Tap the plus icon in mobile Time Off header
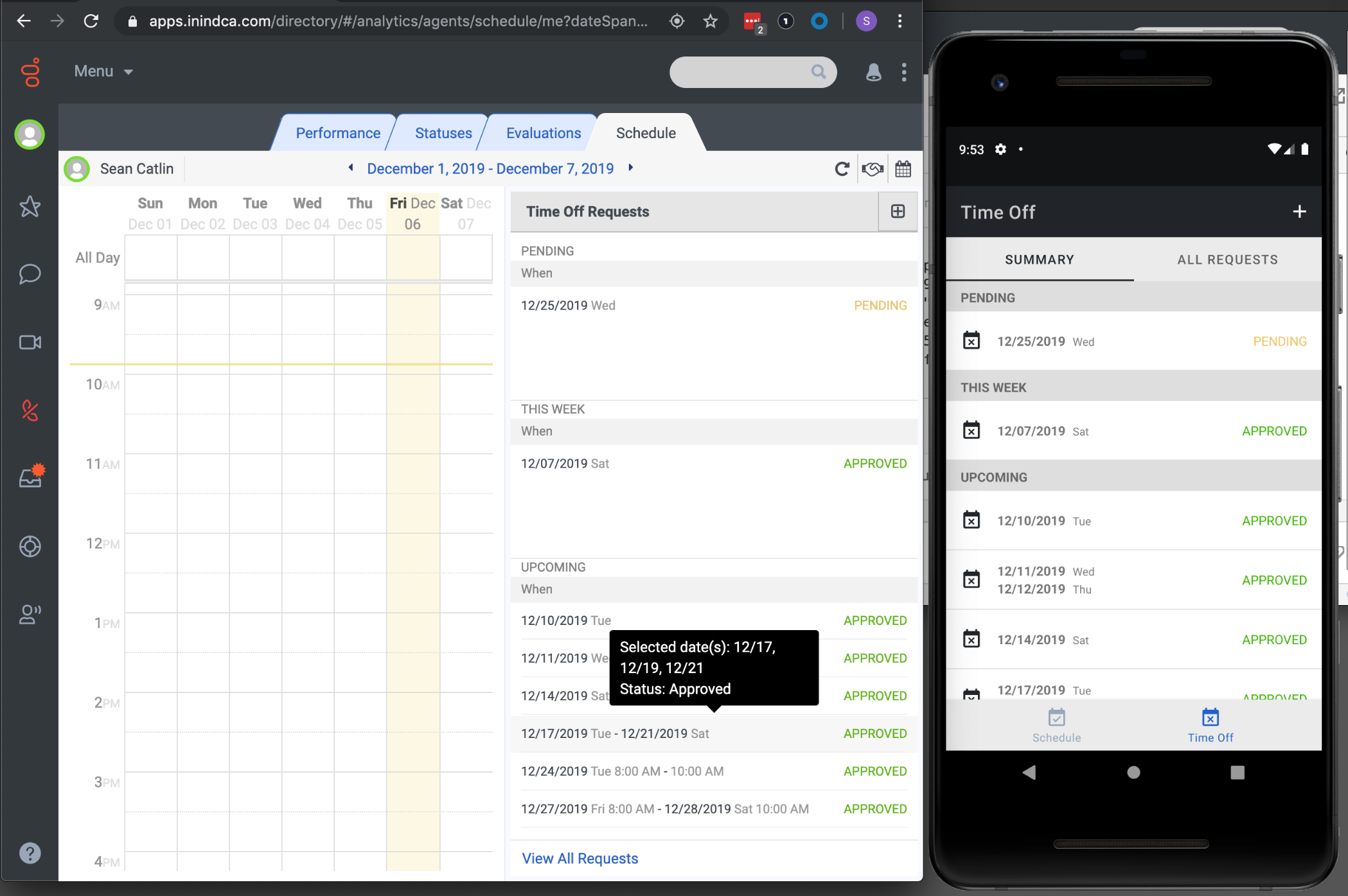The height and width of the screenshot is (896, 1348). click(1299, 212)
